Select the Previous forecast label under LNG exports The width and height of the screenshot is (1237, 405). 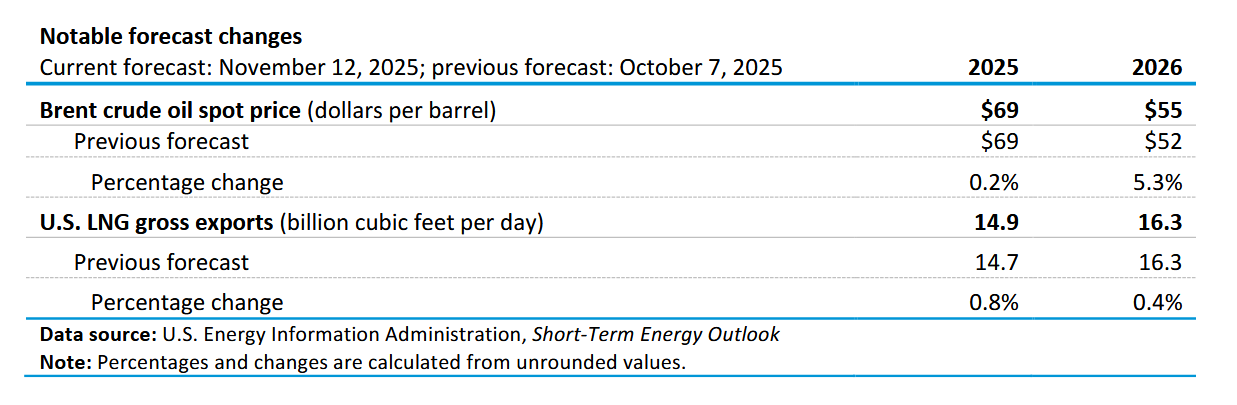(x=161, y=263)
